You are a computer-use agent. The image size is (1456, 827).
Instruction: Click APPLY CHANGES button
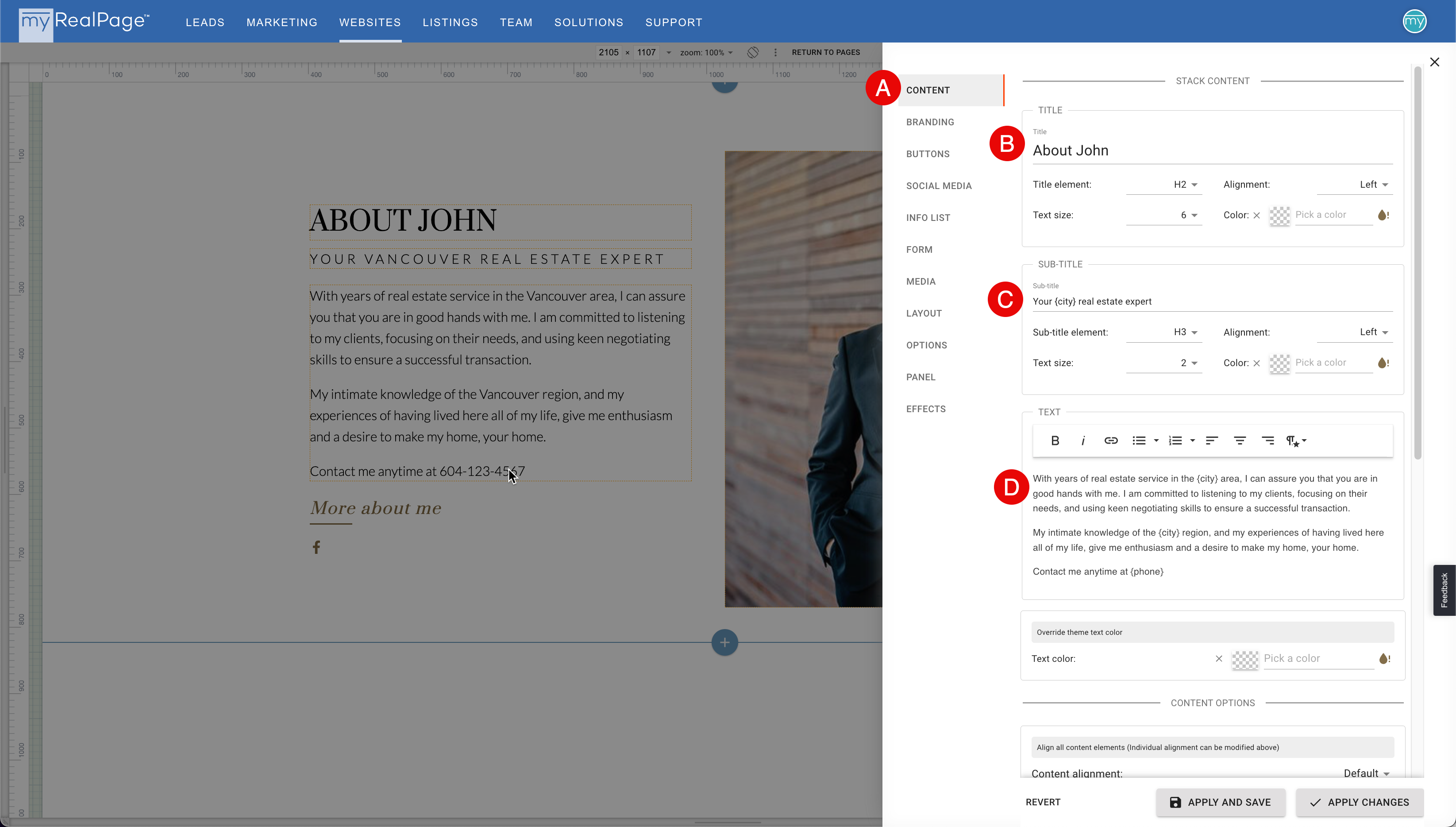click(x=1360, y=802)
